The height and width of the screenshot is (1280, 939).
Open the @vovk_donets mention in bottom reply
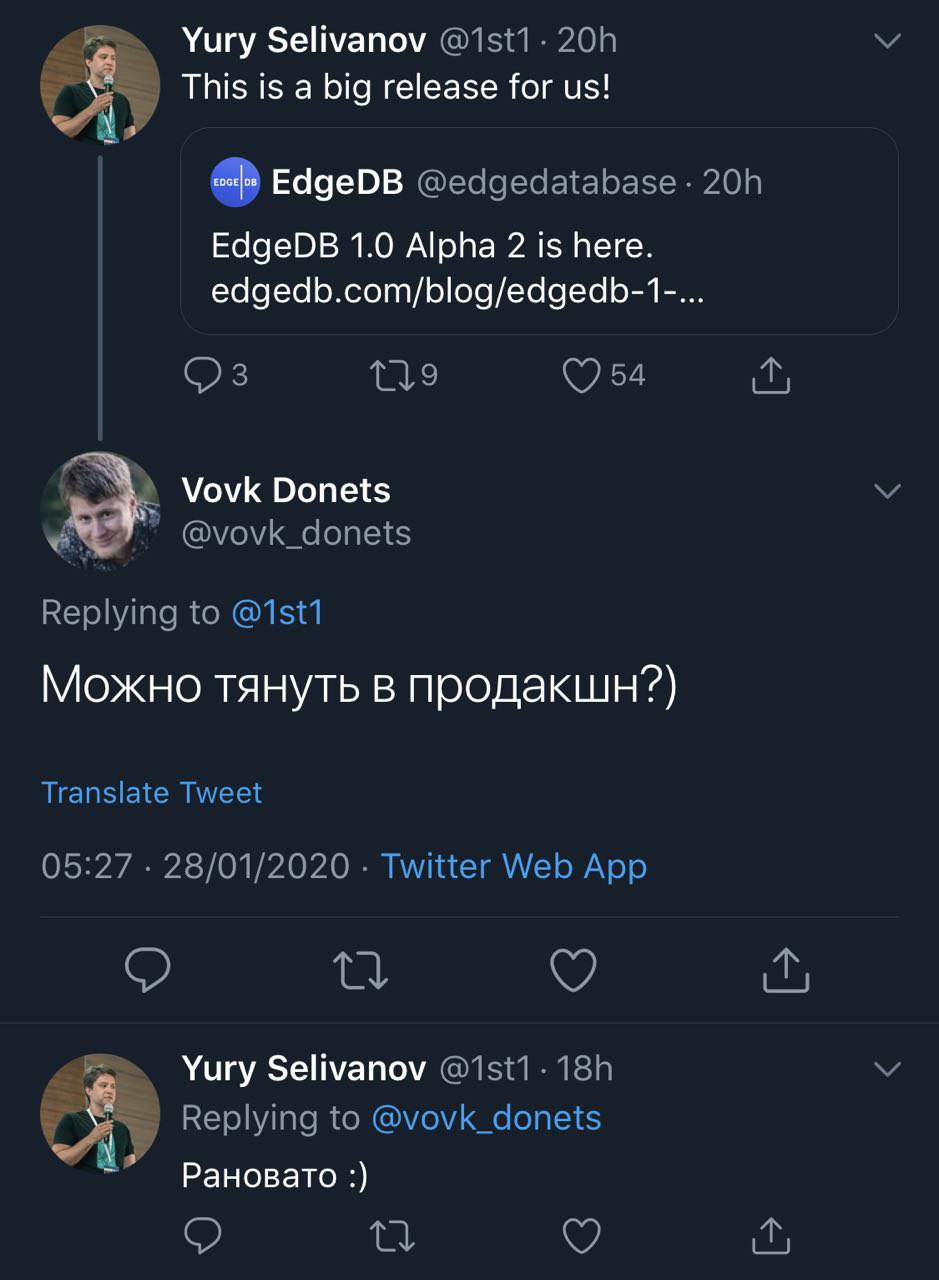click(x=486, y=1118)
